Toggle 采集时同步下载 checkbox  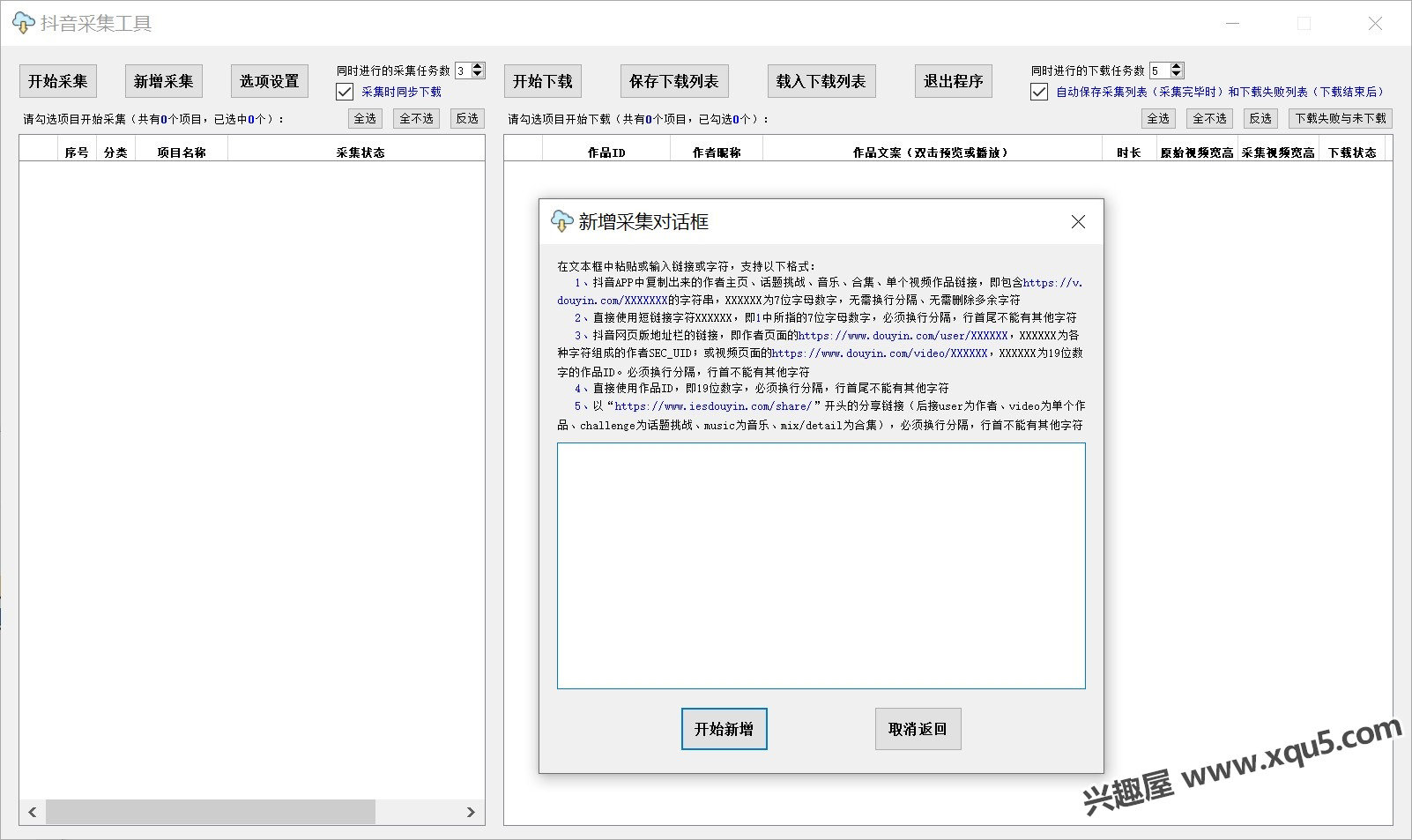coord(345,92)
